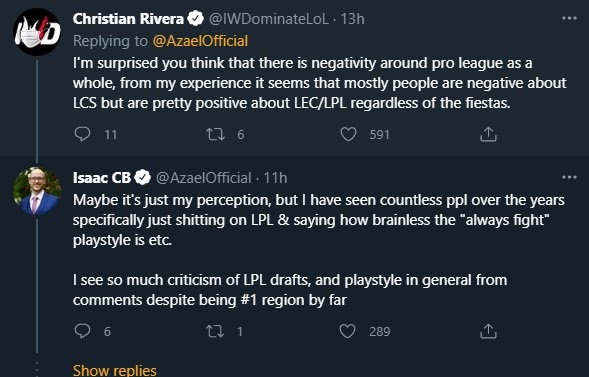Reply to Christian Rivera's tweet
This screenshot has width=589, height=377.
[82, 134]
